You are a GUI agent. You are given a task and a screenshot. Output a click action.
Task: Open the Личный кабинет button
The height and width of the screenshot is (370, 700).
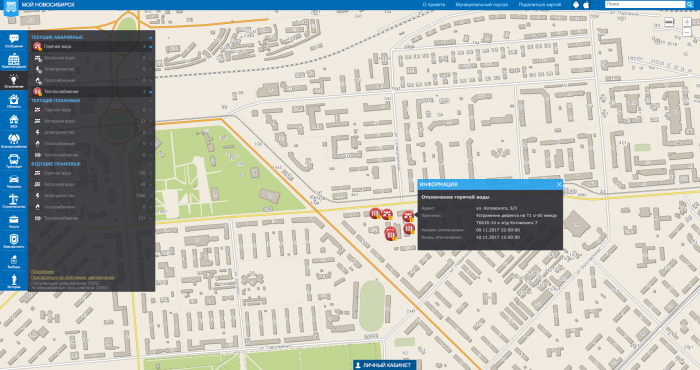point(383,365)
